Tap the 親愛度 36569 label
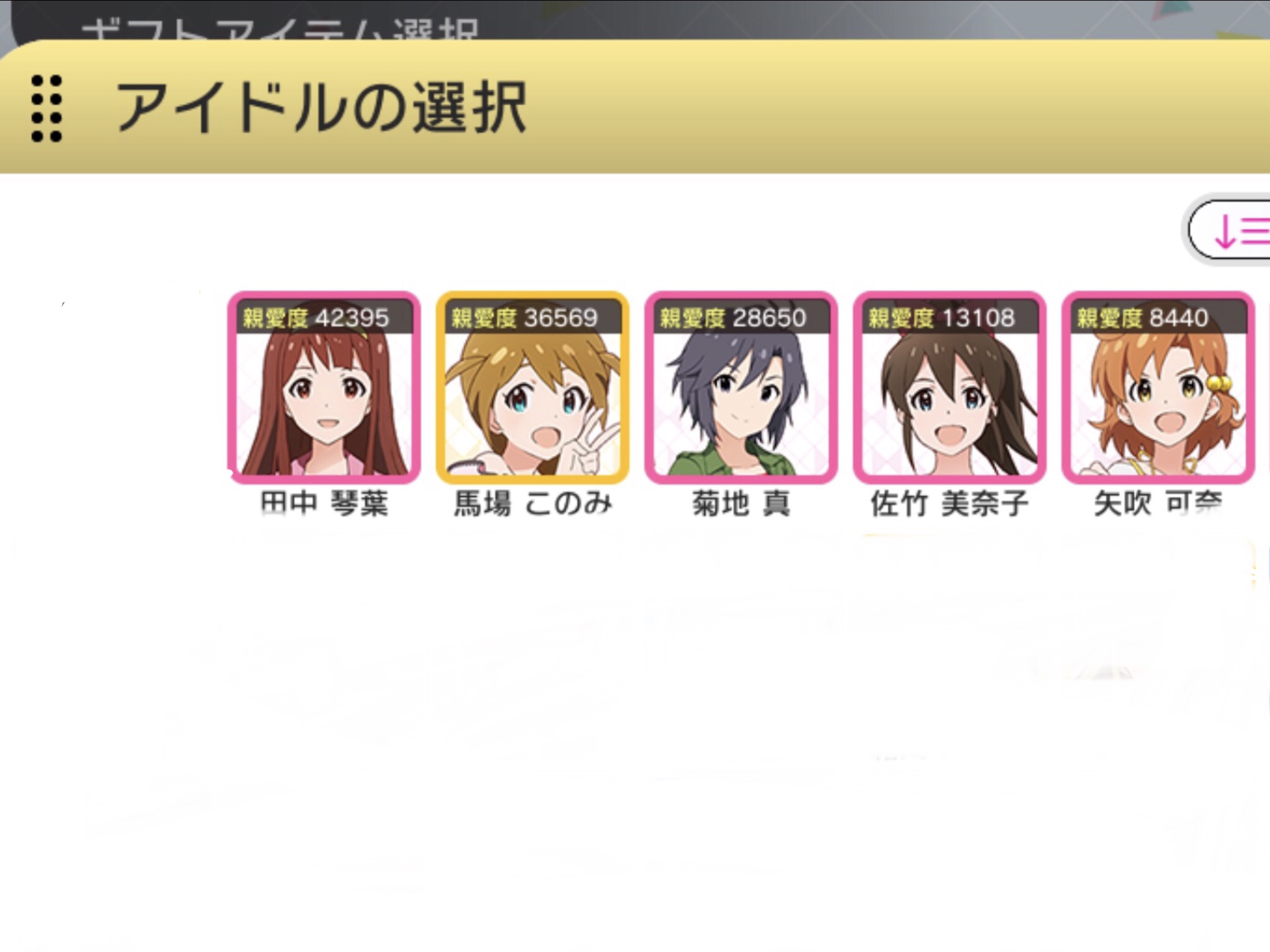Viewport: 1270px width, 952px height. (x=524, y=318)
